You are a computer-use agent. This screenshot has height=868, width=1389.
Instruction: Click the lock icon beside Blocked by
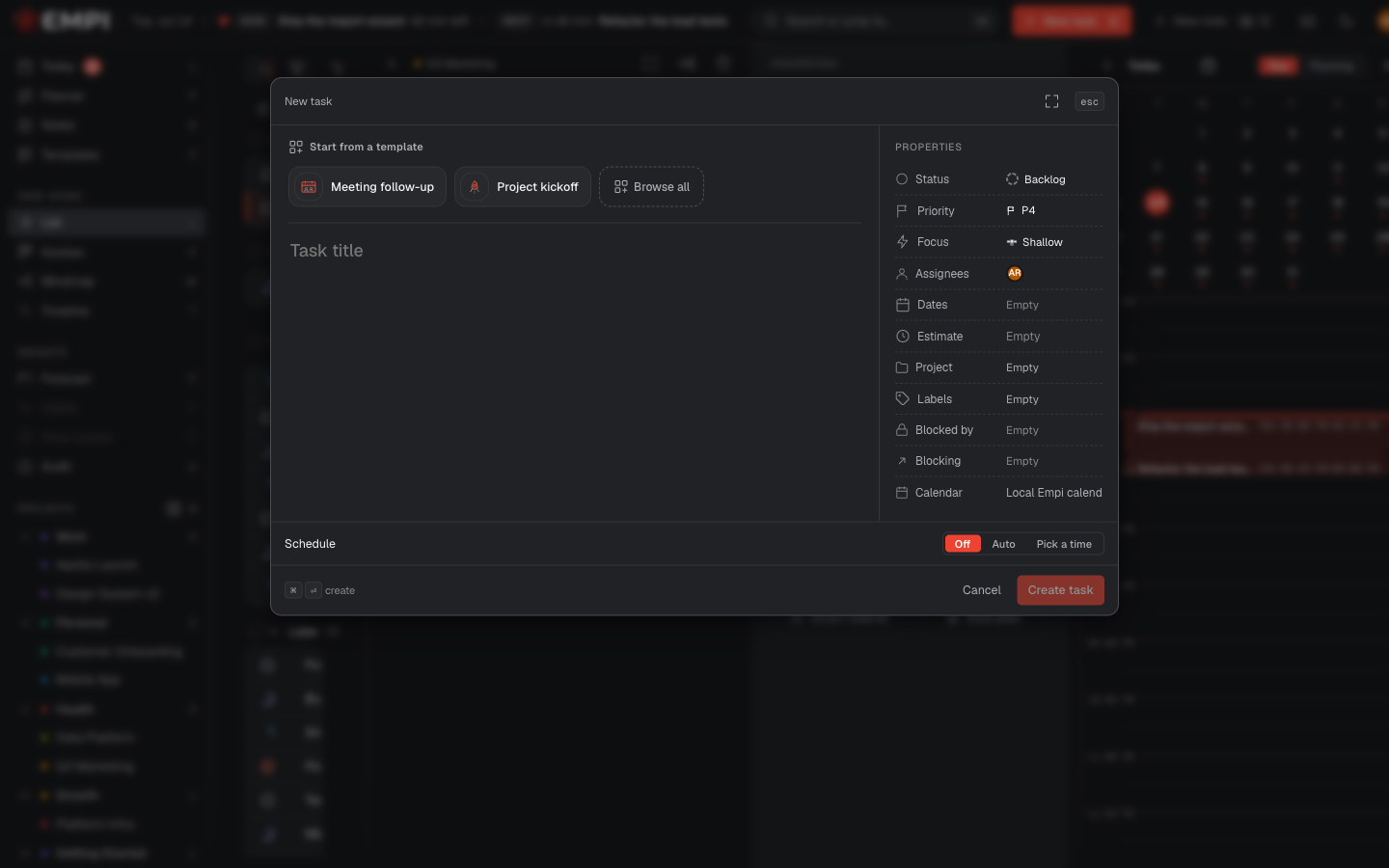(902, 430)
